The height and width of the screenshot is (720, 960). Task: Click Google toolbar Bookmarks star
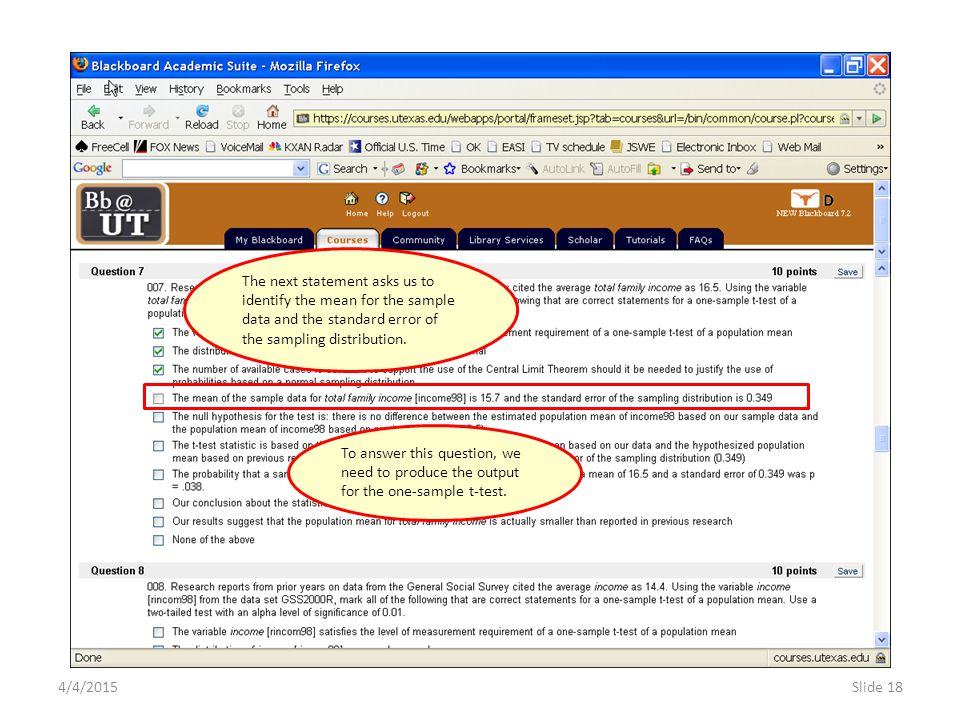tap(449, 168)
